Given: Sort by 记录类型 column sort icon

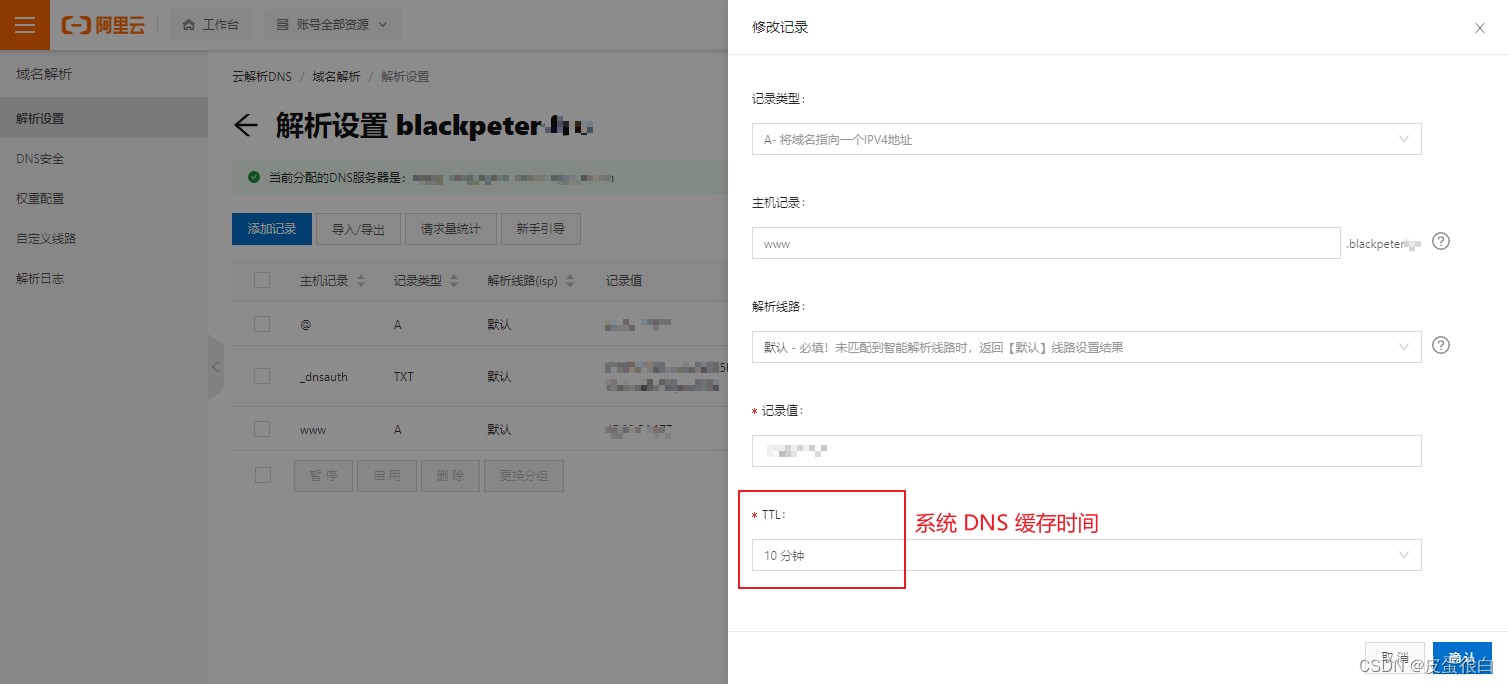Looking at the screenshot, I should pyautogui.click(x=454, y=281).
